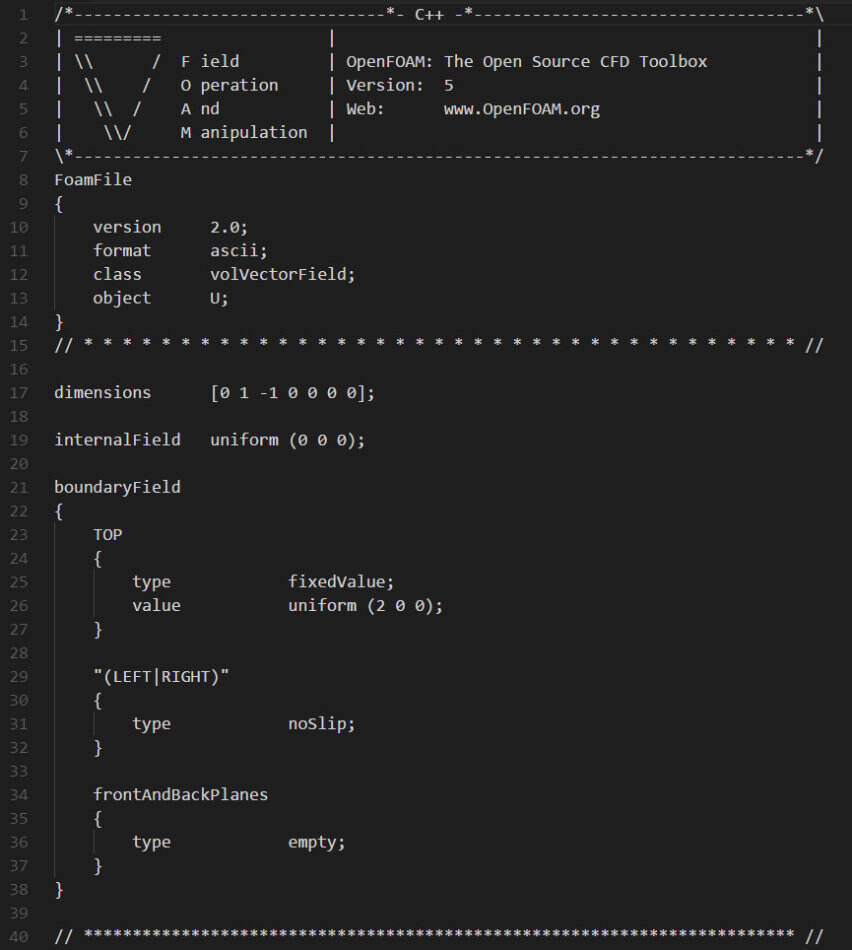This screenshot has height=950, width=852.
Task: Click the 'noSlip;' type value
Action: coord(321,724)
